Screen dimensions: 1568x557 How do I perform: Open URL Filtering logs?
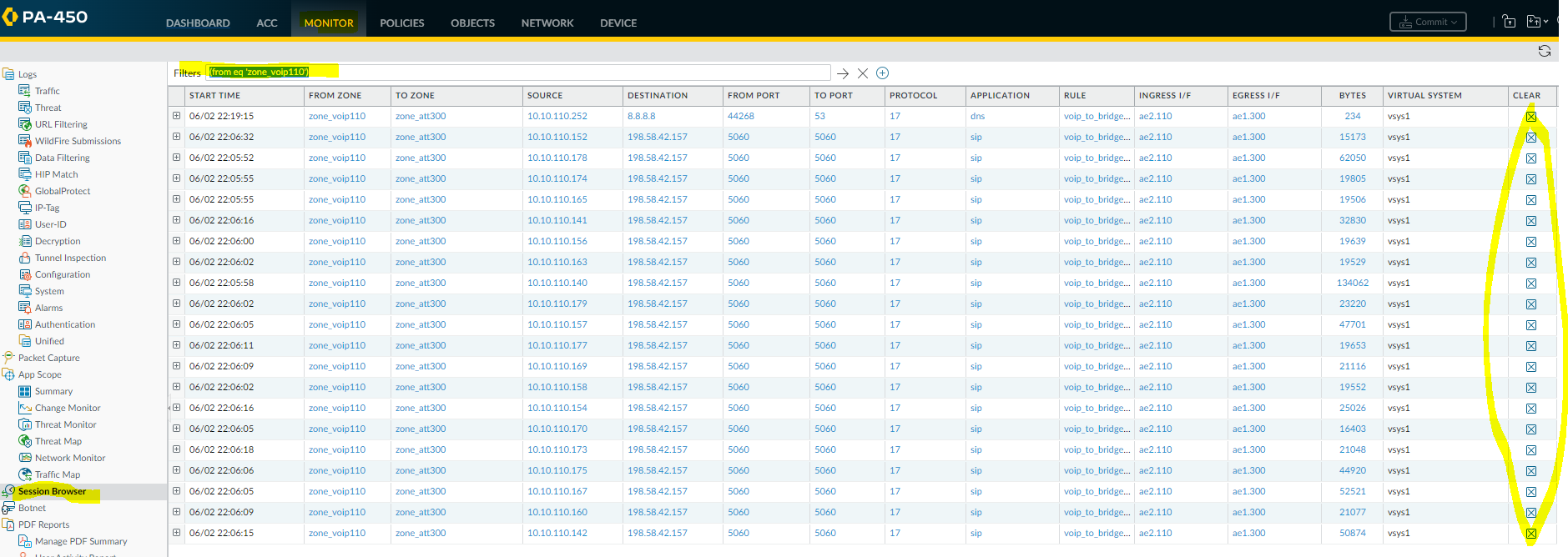click(60, 124)
